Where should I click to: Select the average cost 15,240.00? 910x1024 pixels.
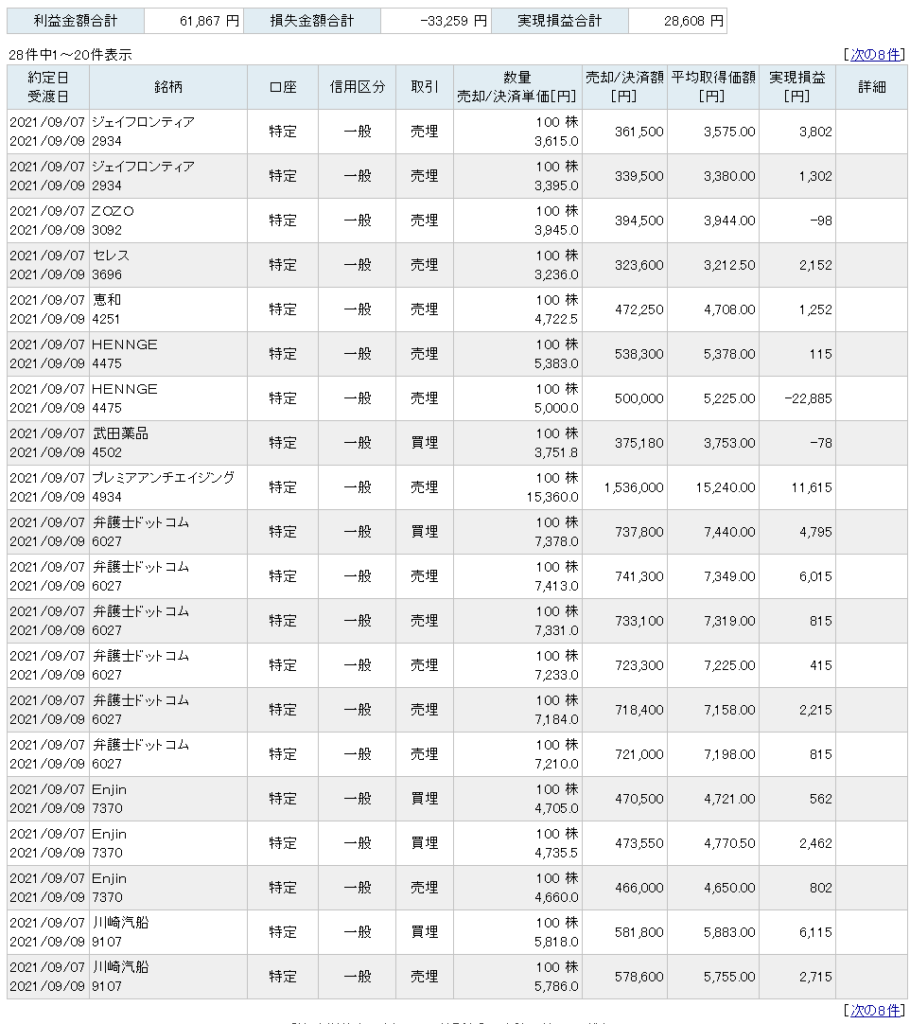(726, 487)
